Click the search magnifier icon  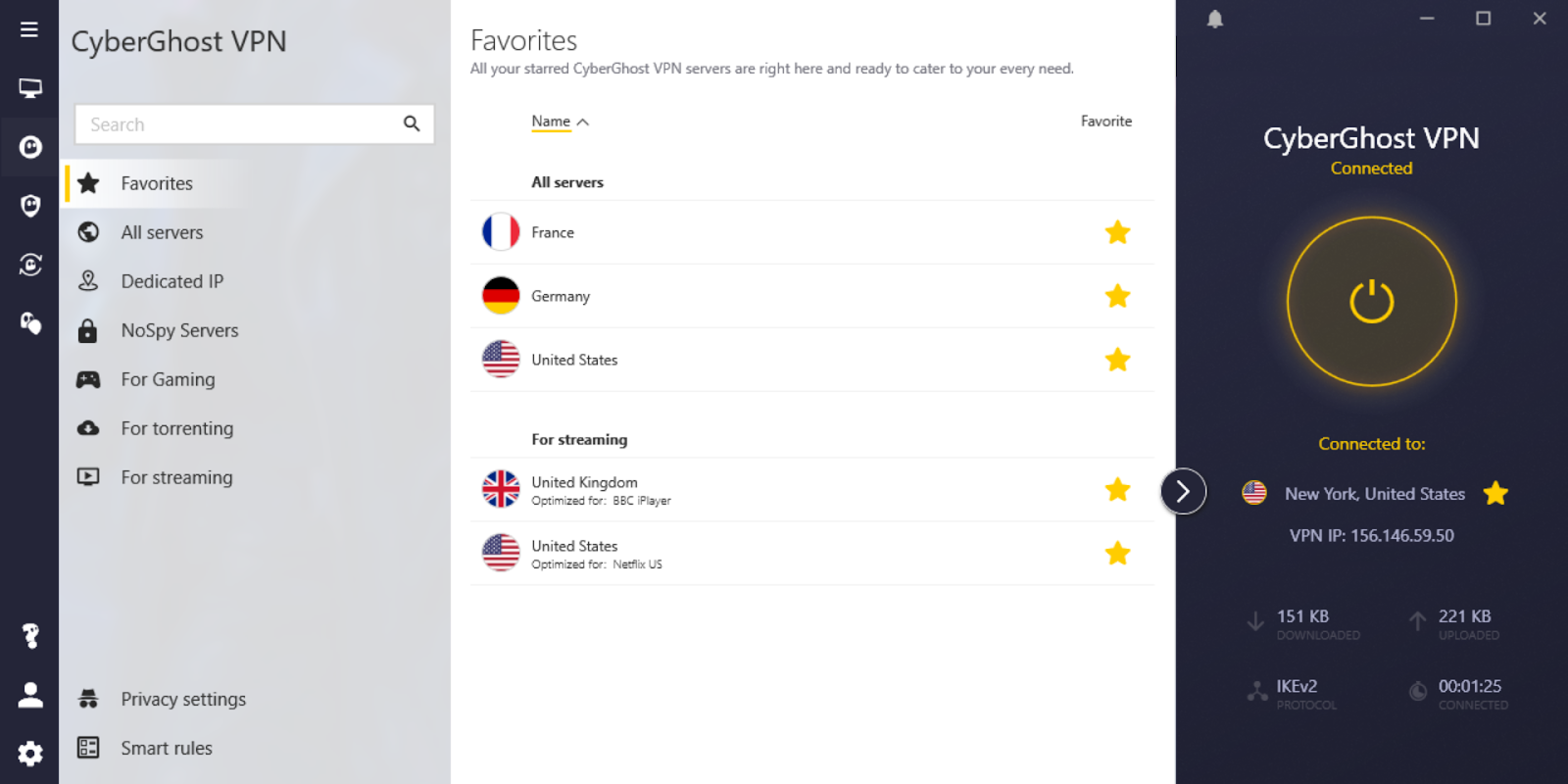click(x=412, y=123)
